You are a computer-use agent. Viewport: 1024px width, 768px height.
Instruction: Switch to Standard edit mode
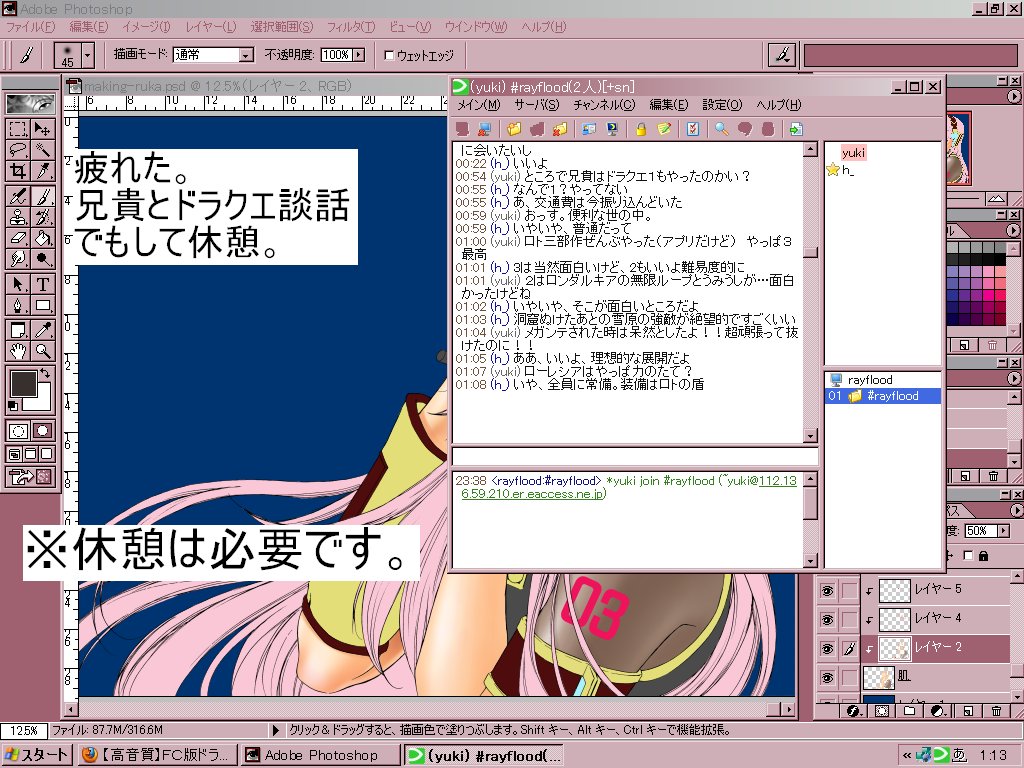[x=18, y=431]
